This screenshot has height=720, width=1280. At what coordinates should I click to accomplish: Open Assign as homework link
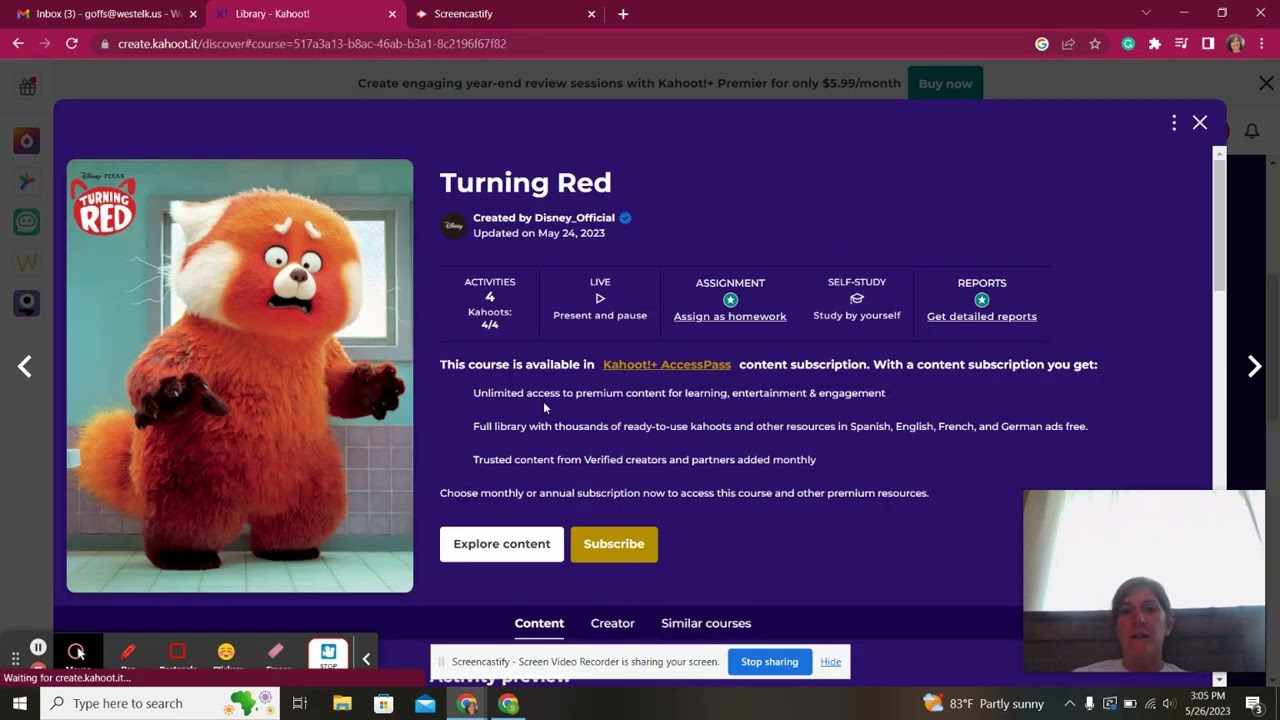[730, 317]
